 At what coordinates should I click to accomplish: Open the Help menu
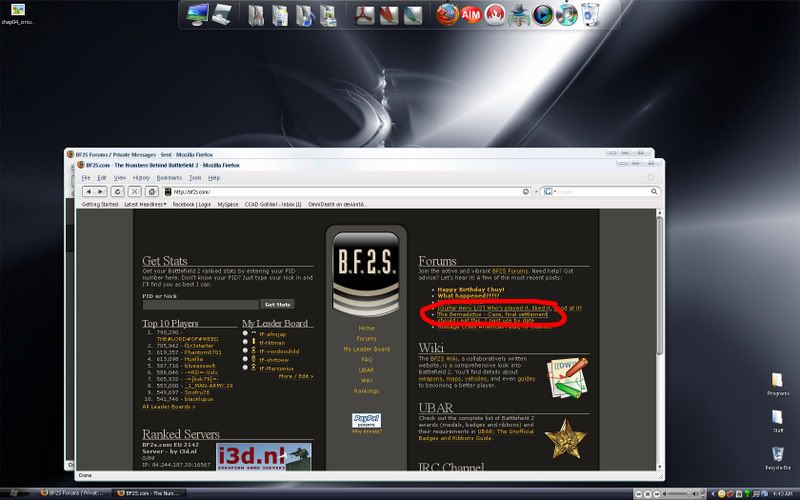pyautogui.click(x=214, y=178)
